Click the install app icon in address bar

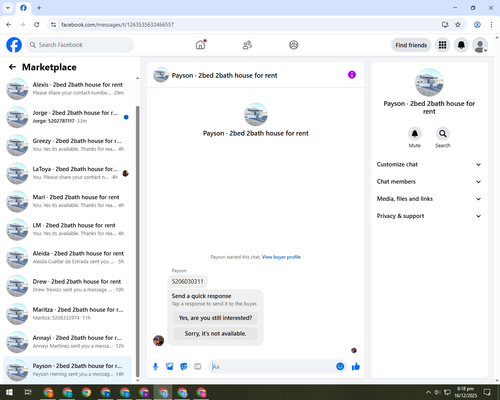445,25
